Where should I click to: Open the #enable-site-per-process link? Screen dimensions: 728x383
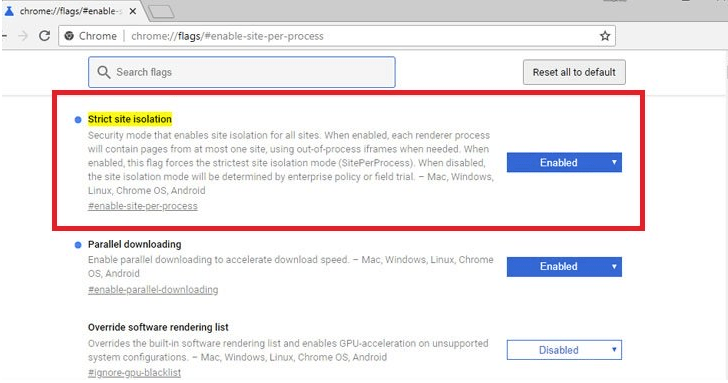[x=143, y=206]
